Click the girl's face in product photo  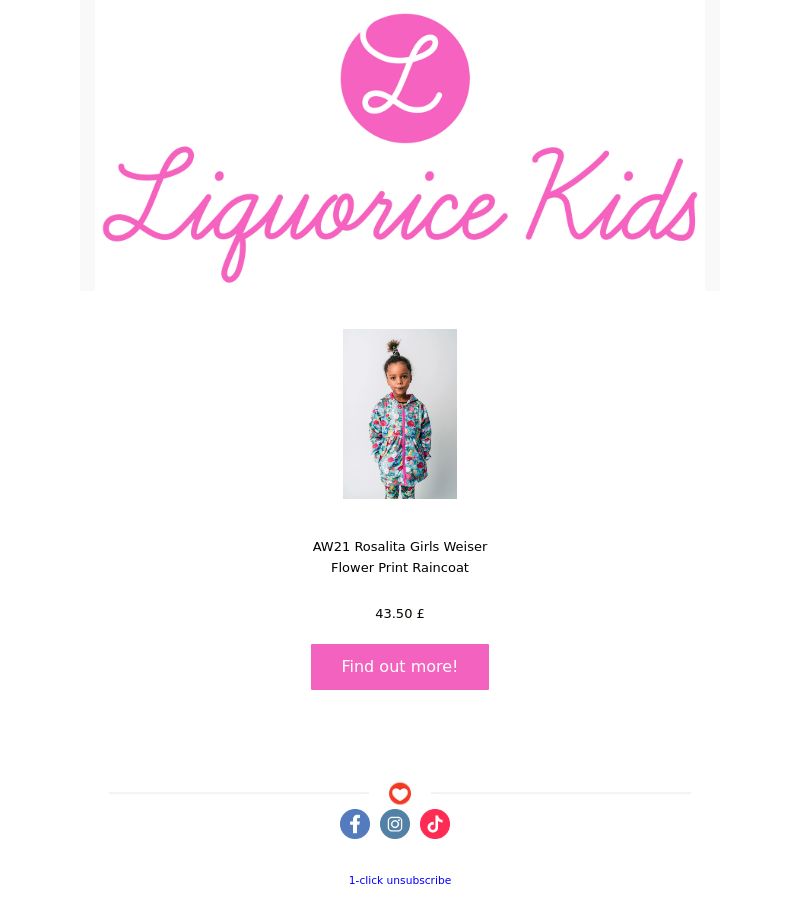pyautogui.click(x=397, y=377)
